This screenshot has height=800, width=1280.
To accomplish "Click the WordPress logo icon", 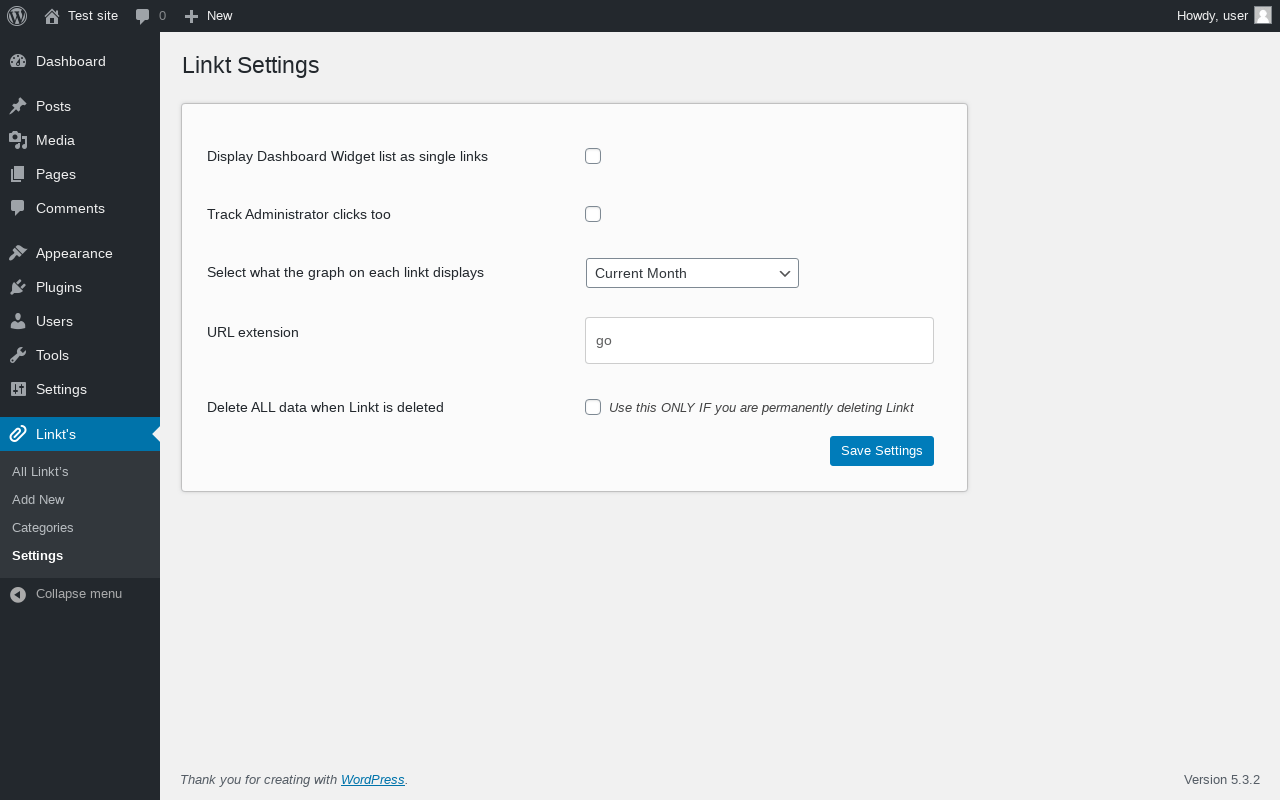I will pos(17,16).
